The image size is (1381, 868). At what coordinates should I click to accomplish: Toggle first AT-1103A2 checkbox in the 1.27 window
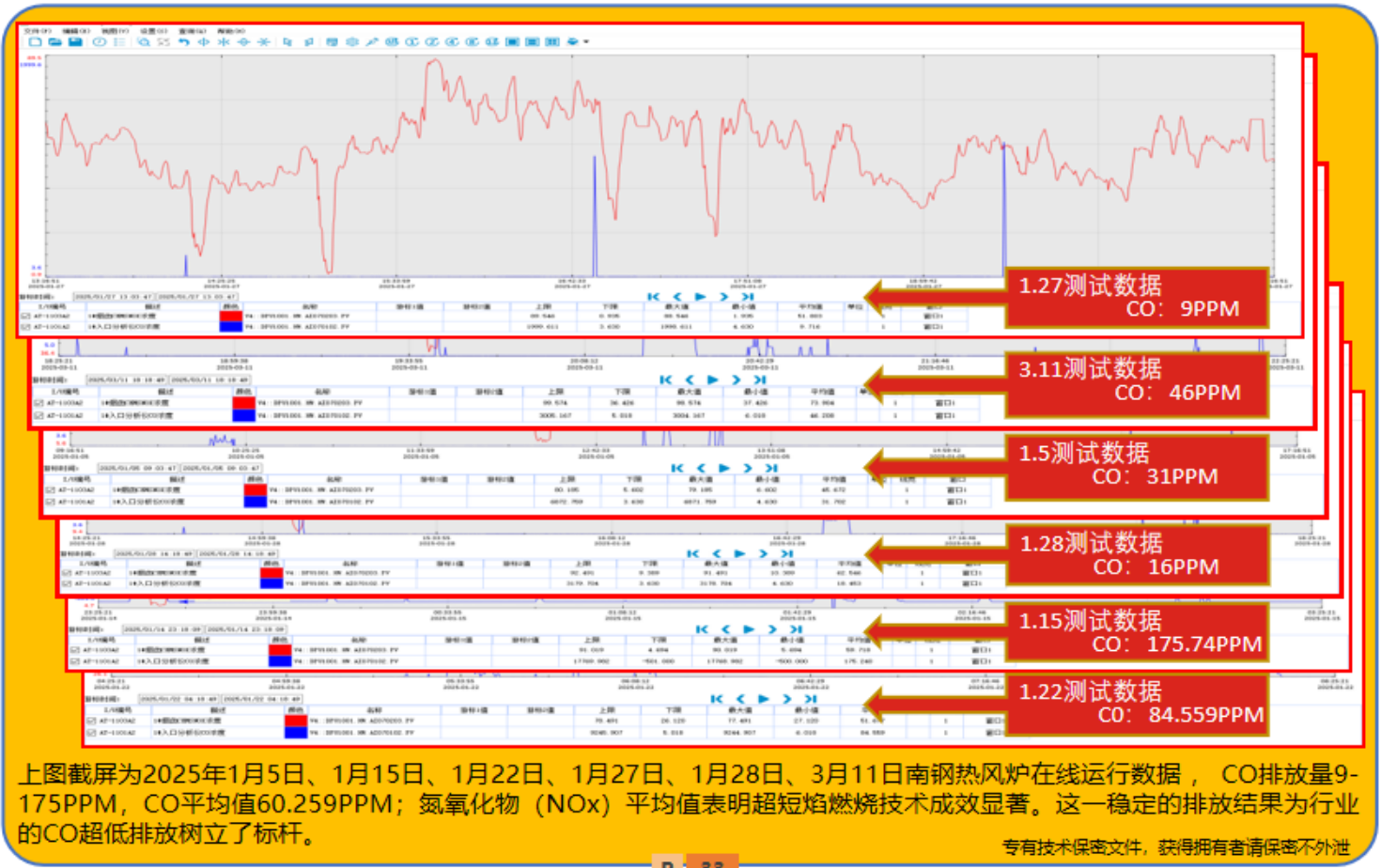[25, 317]
